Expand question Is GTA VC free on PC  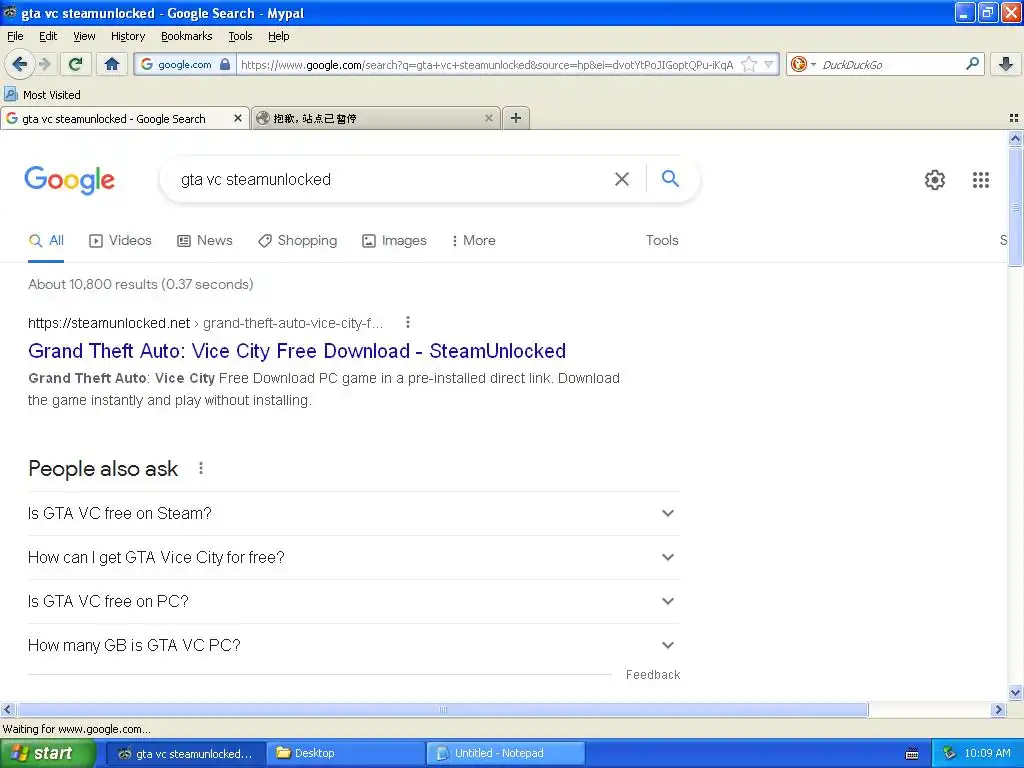(x=353, y=601)
